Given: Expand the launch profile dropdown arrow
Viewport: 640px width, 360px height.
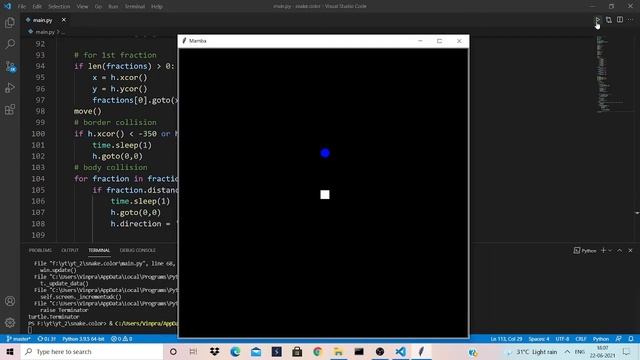Looking at the screenshot, I should coord(610,250).
